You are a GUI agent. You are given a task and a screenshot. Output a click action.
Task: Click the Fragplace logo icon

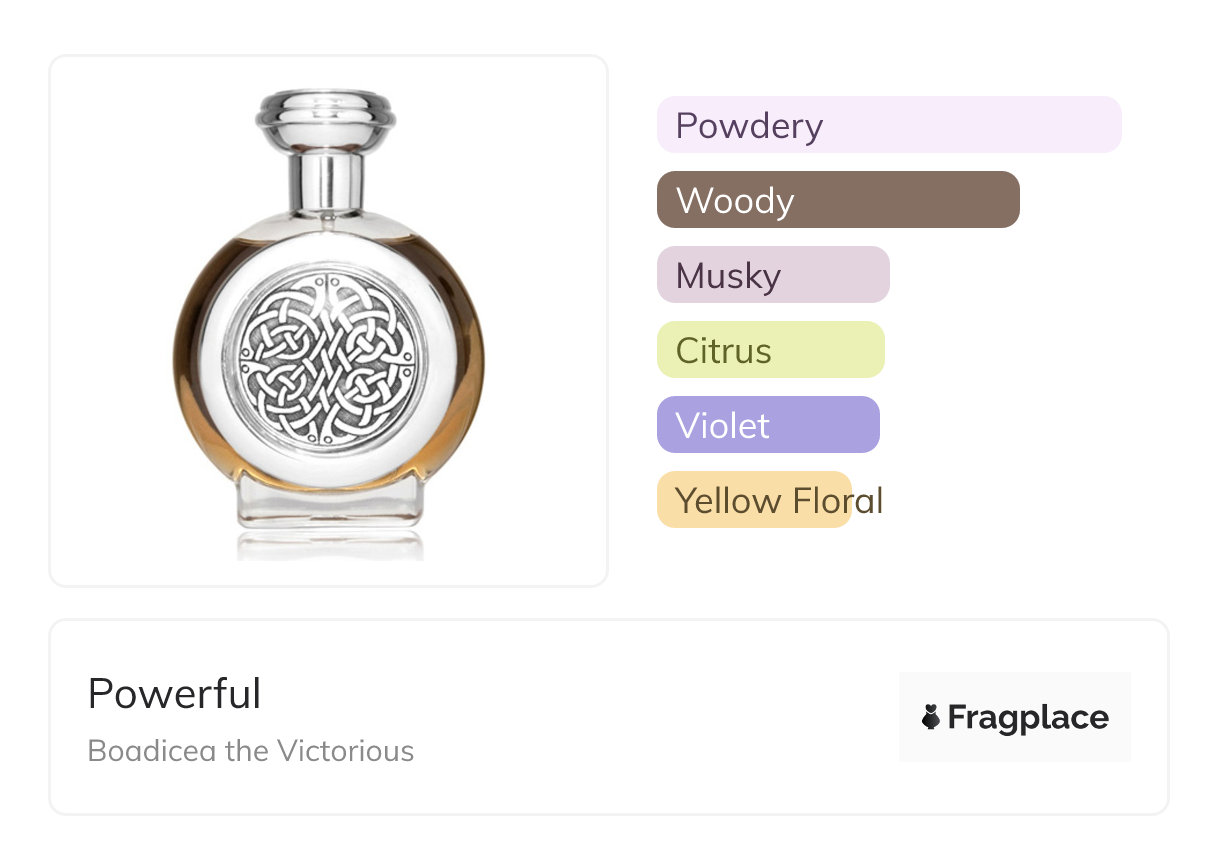tap(931, 717)
